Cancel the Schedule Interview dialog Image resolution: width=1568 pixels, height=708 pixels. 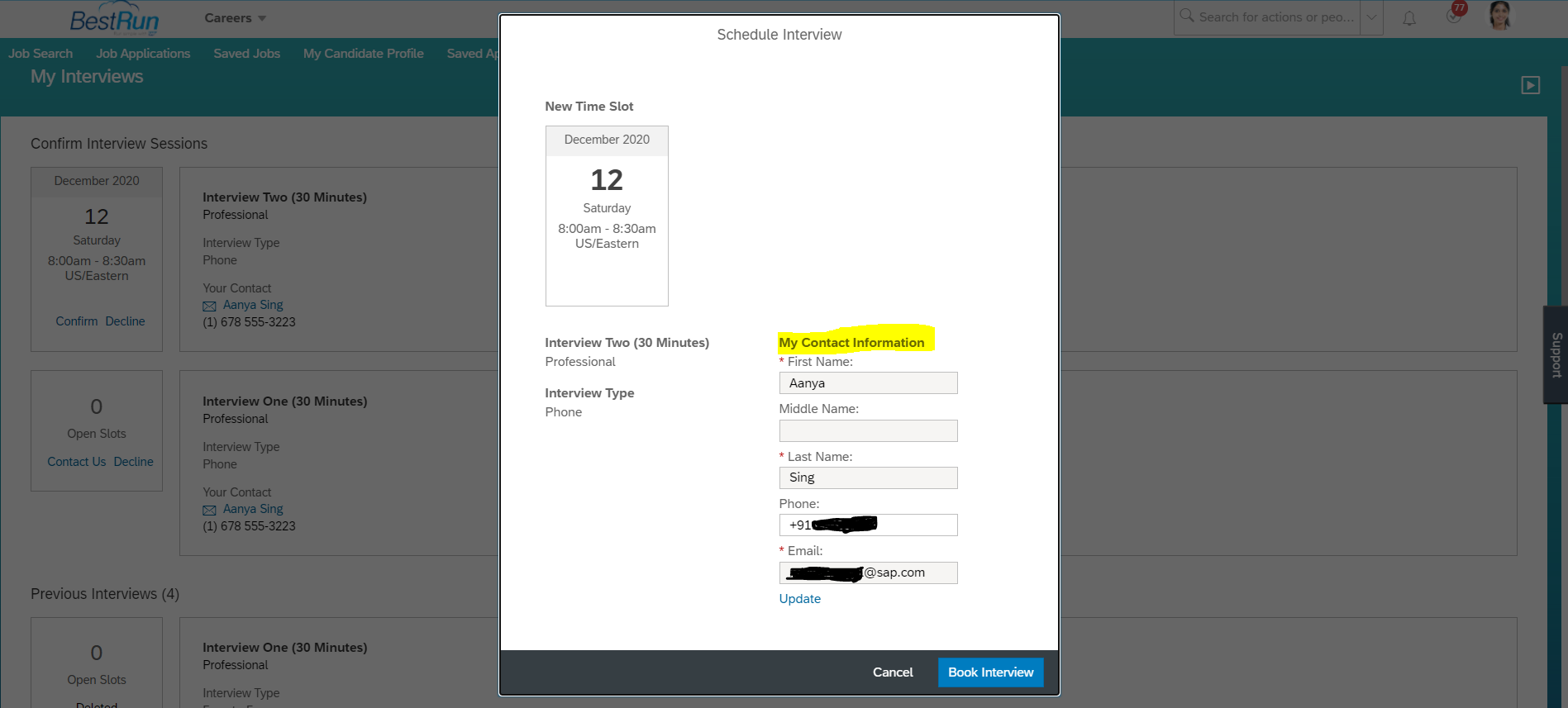[x=893, y=672]
